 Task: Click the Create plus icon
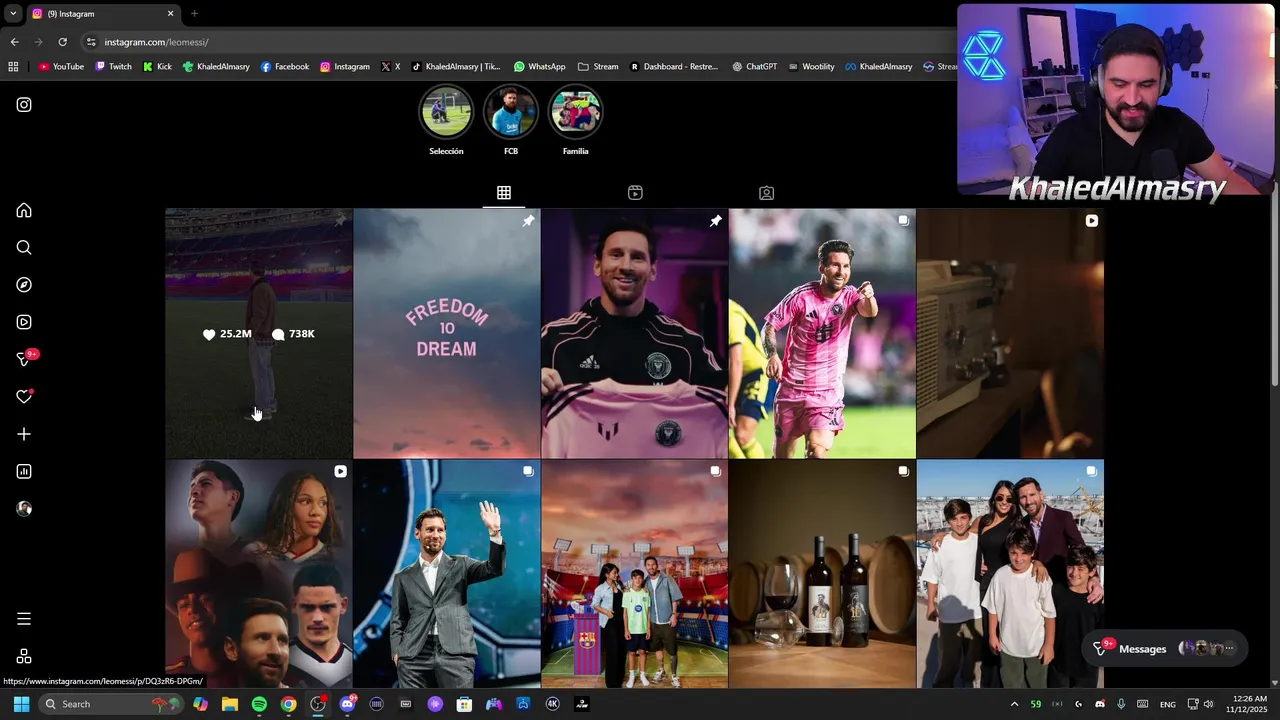24,434
